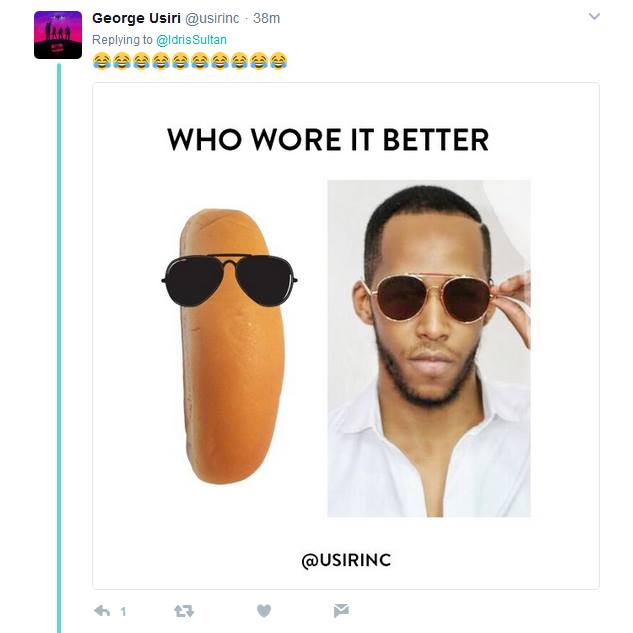Click the last laughing-crying emoji in the row

[x=278, y=61]
